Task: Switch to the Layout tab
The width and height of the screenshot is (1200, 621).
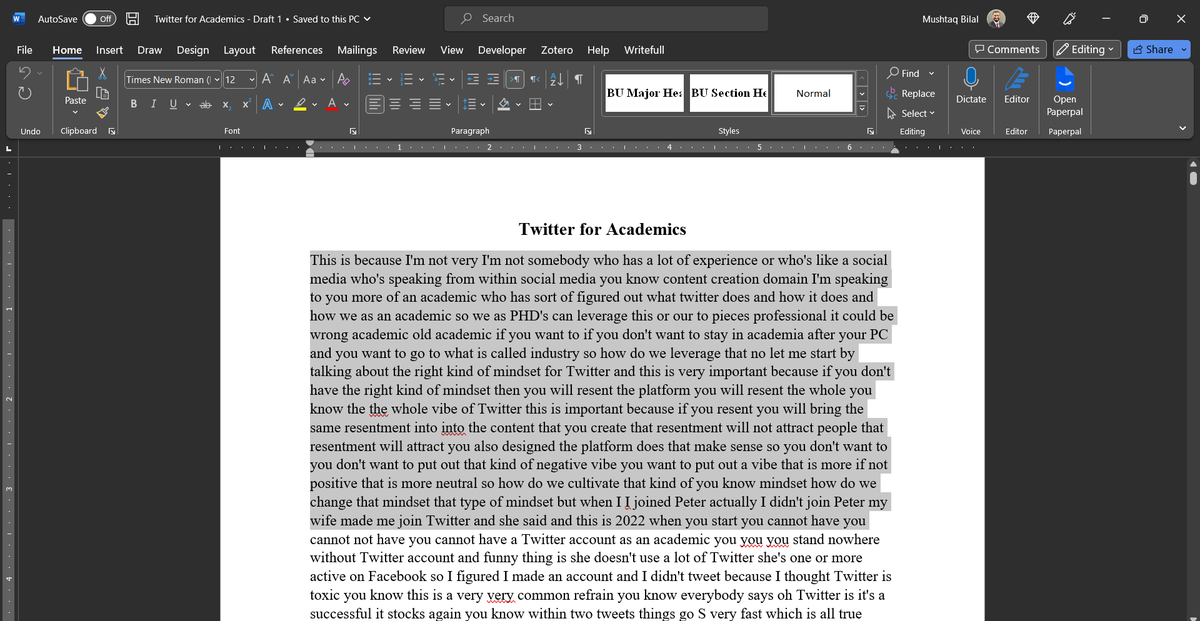Action: pyautogui.click(x=239, y=49)
